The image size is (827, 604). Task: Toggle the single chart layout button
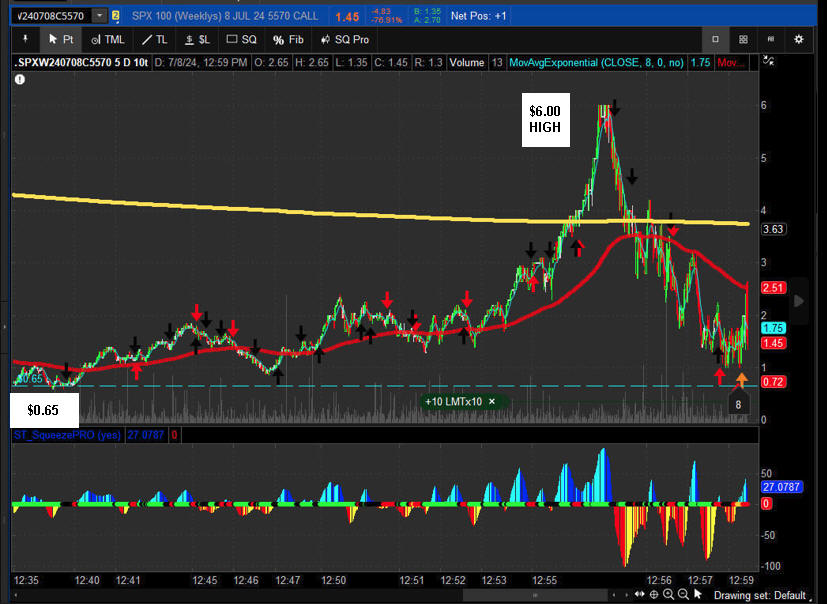click(x=715, y=39)
